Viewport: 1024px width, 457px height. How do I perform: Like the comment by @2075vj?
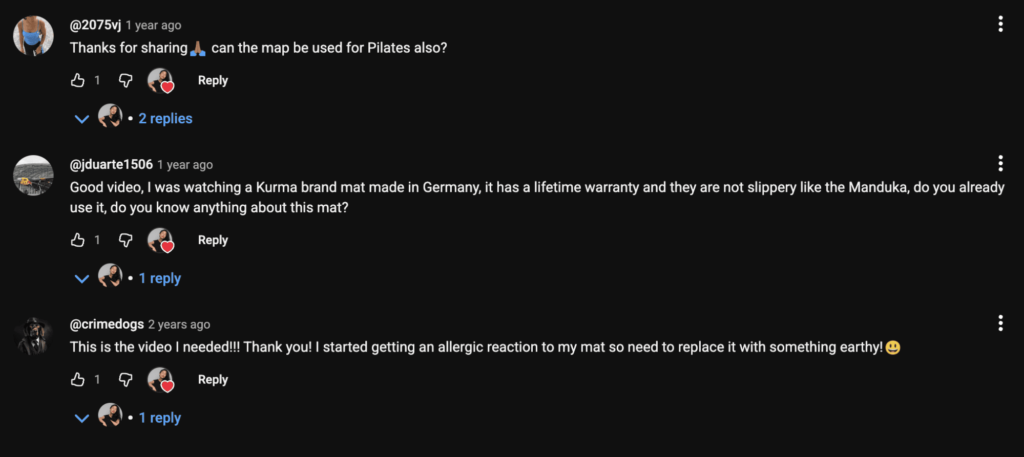click(78, 80)
